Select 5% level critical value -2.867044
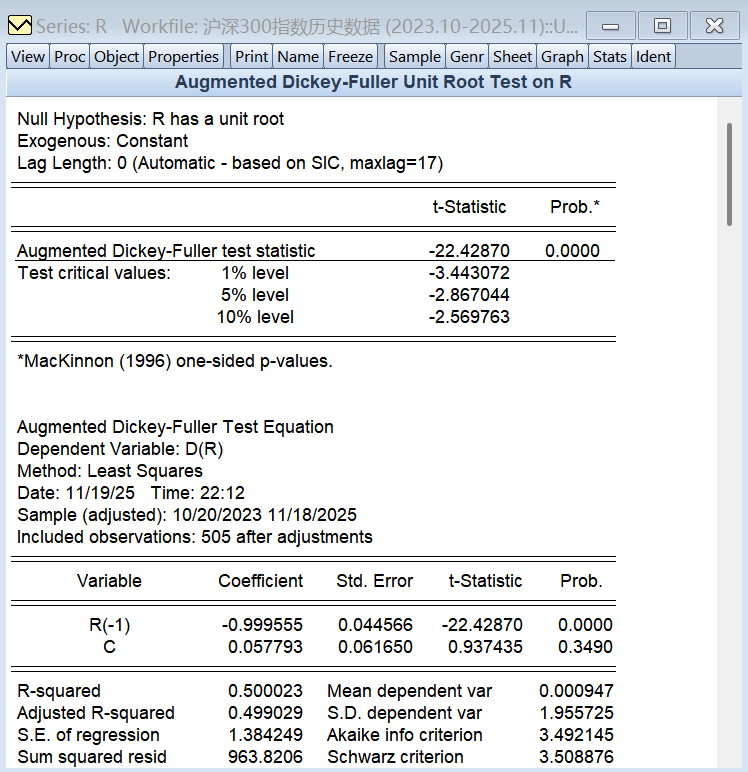748x772 pixels. pyautogui.click(x=469, y=295)
